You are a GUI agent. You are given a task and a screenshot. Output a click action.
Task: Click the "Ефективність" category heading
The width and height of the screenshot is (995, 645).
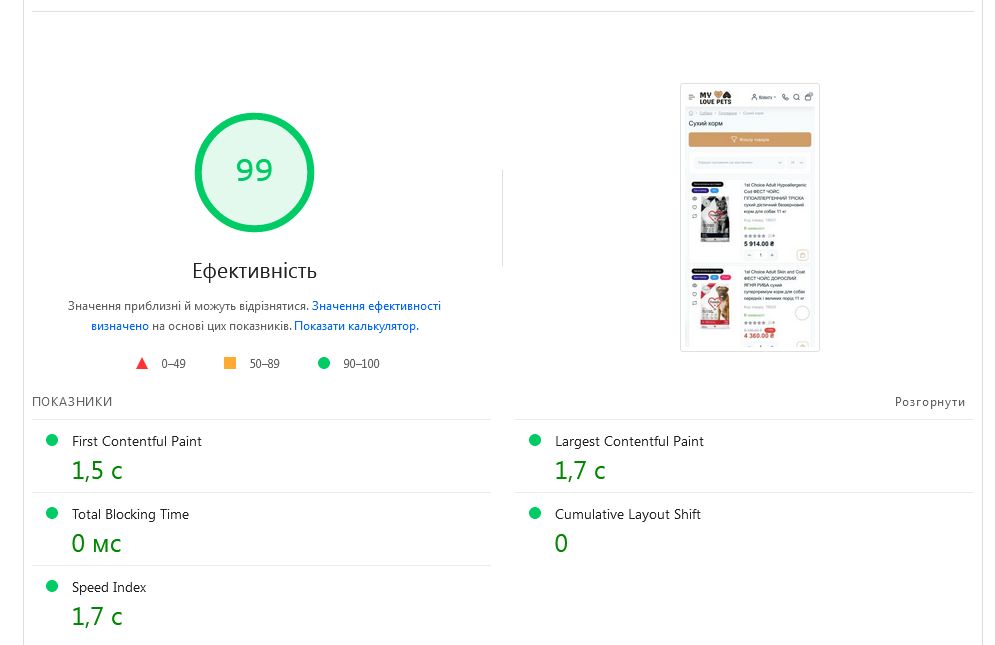point(254,271)
